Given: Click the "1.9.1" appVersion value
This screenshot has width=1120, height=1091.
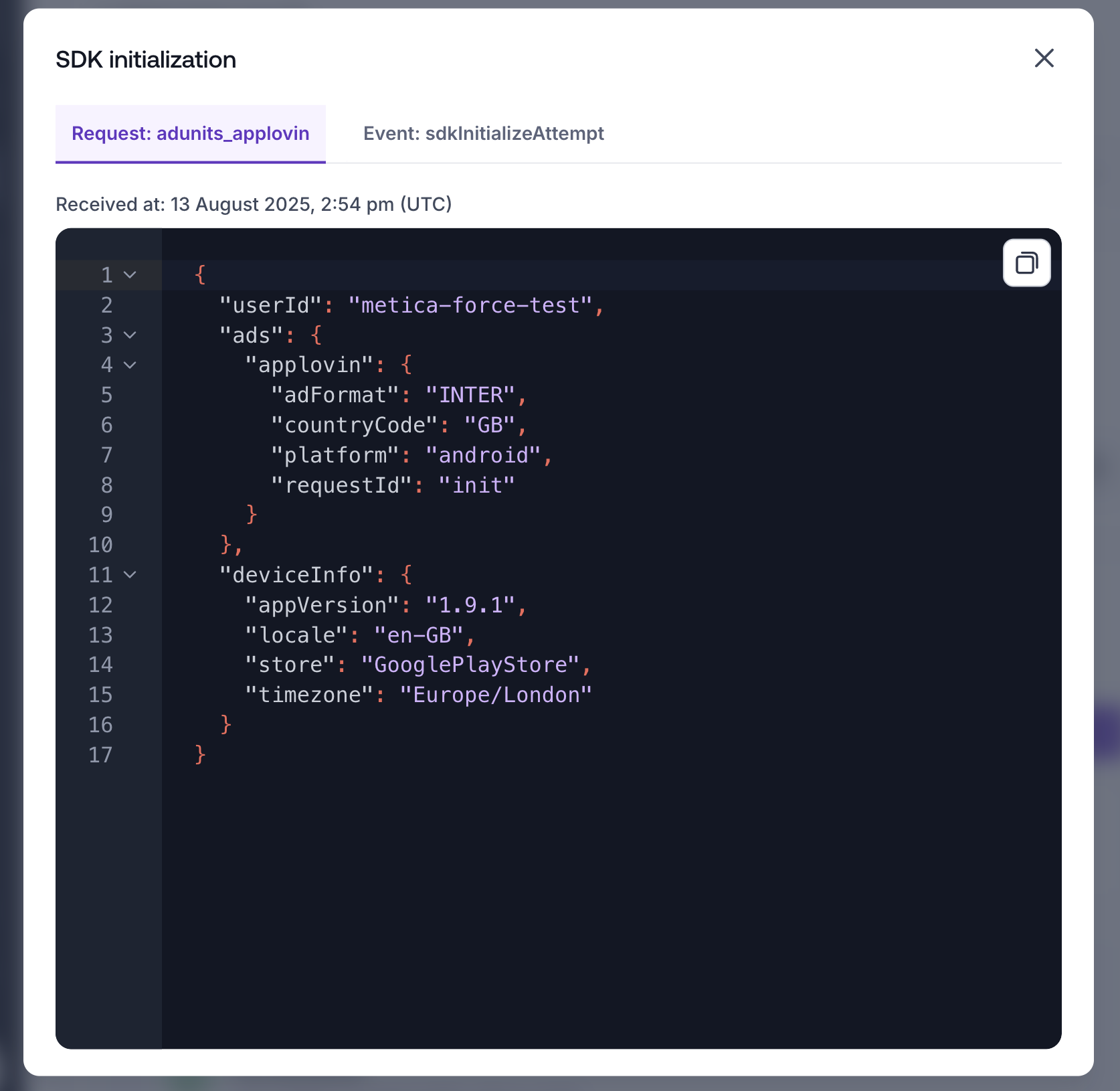Looking at the screenshot, I should (470, 605).
